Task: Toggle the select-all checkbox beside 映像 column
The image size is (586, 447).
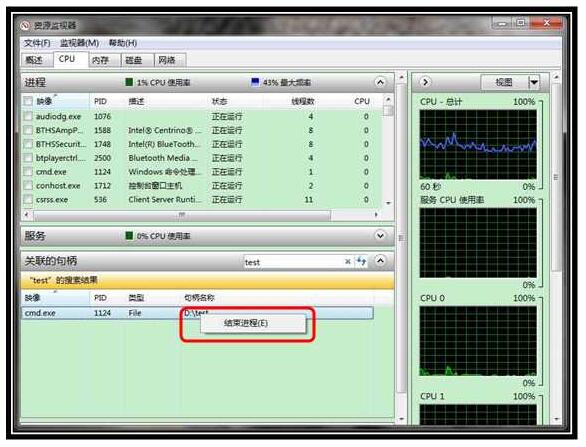Action: pos(28,101)
